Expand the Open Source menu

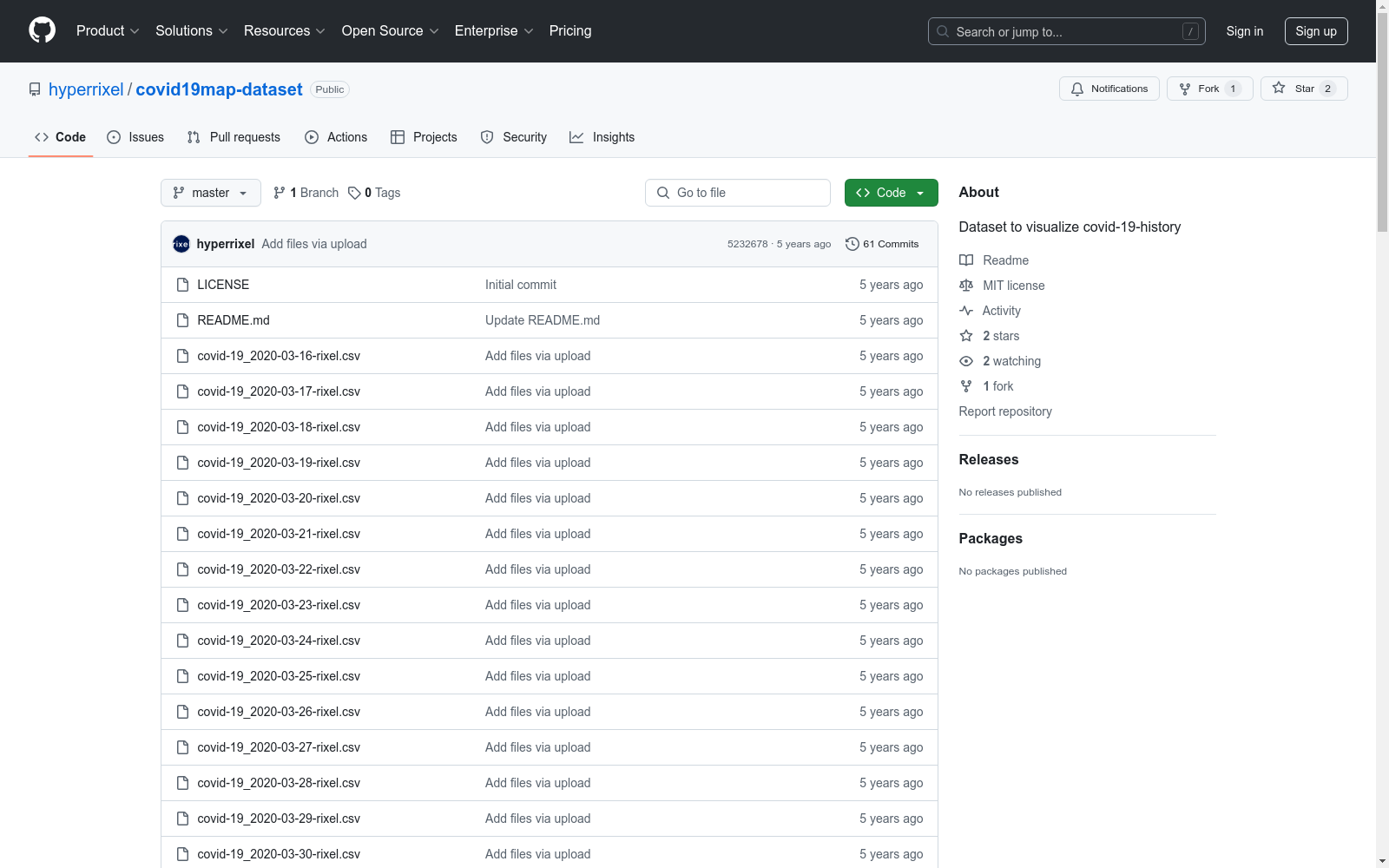point(391,31)
